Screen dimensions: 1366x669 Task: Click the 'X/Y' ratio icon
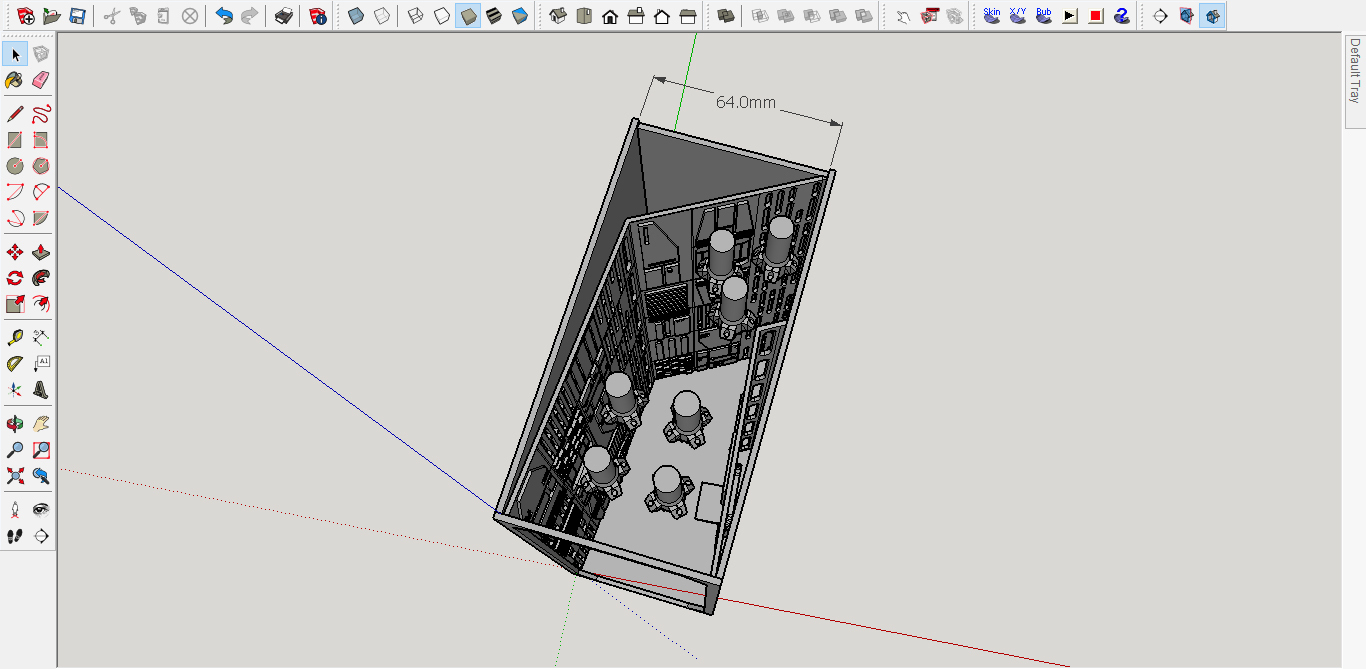1018,16
